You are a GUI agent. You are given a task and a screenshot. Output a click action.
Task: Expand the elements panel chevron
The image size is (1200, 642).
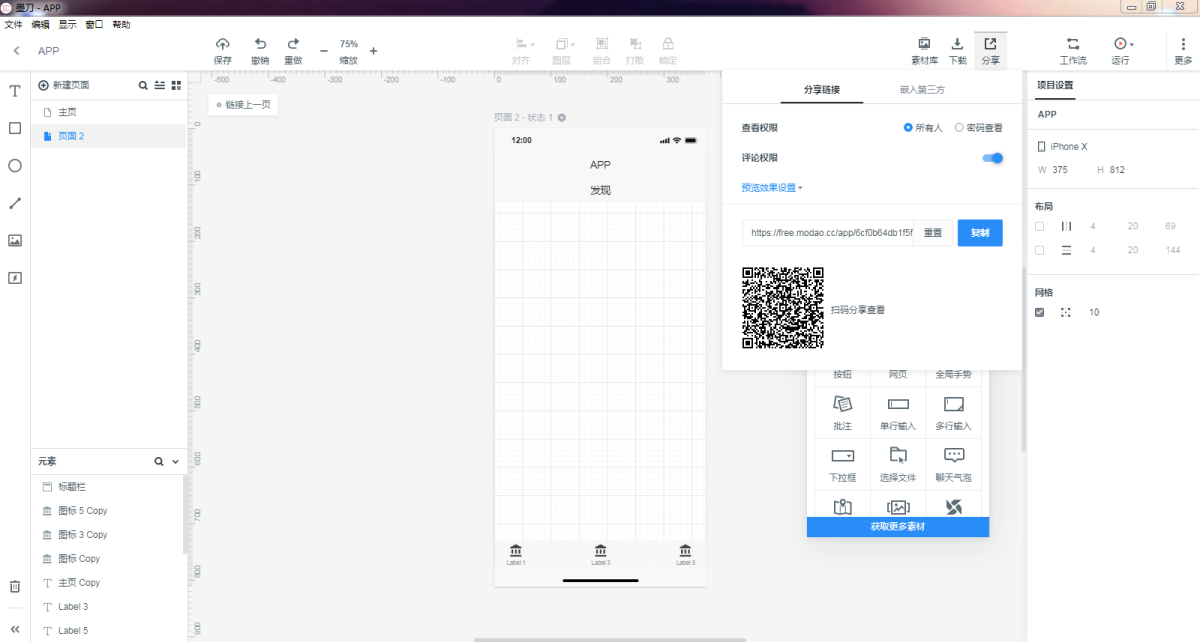point(176,462)
